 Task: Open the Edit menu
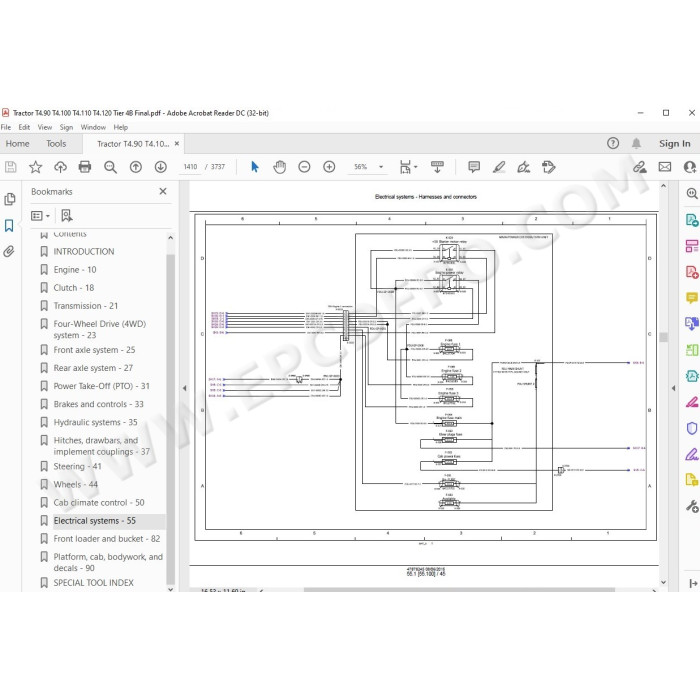[x=24, y=127]
